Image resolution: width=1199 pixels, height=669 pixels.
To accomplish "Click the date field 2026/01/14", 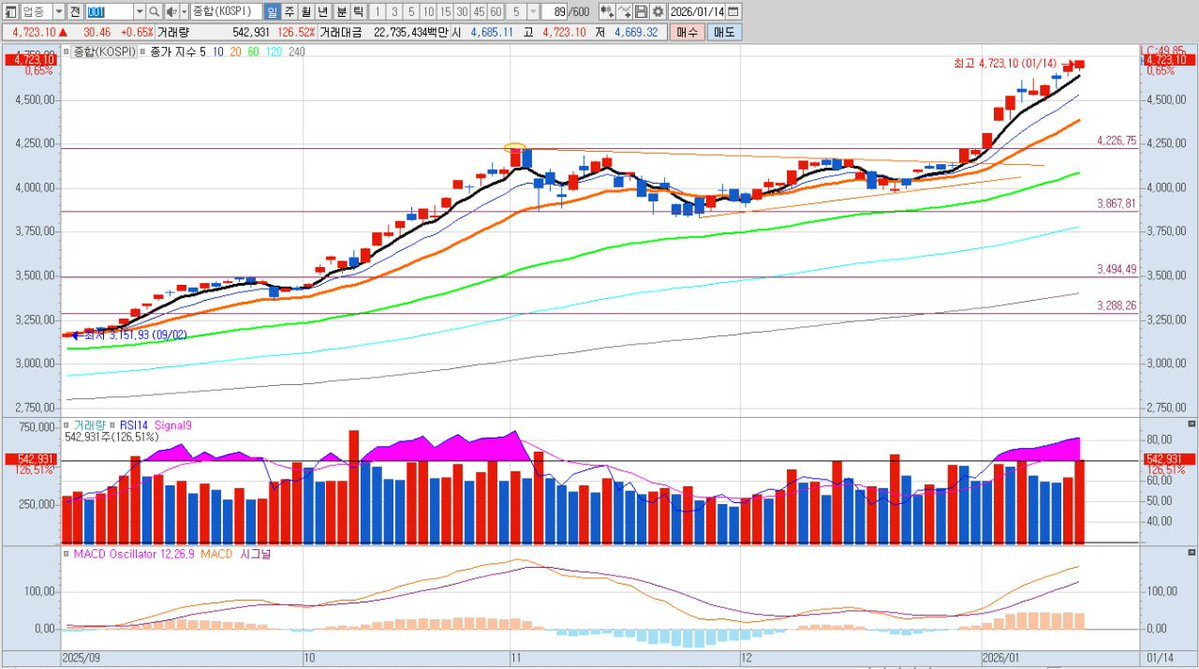I will [x=696, y=11].
